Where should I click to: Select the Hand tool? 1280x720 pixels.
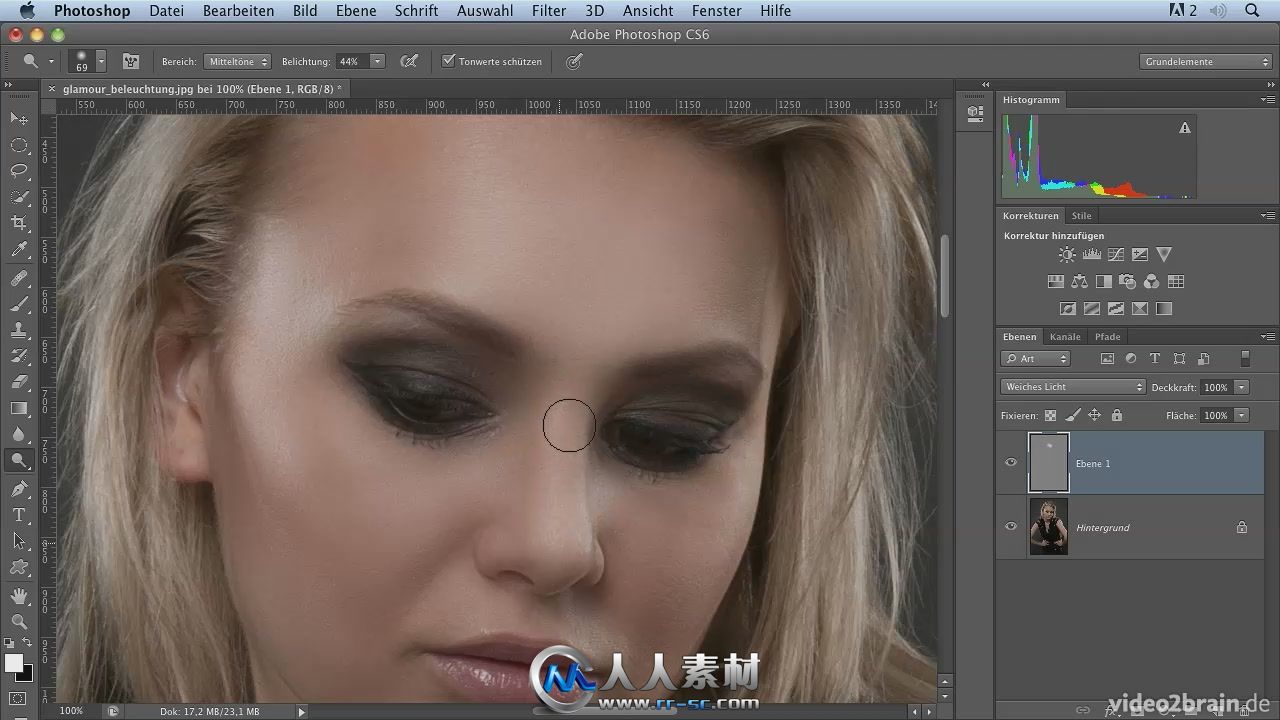[x=19, y=596]
